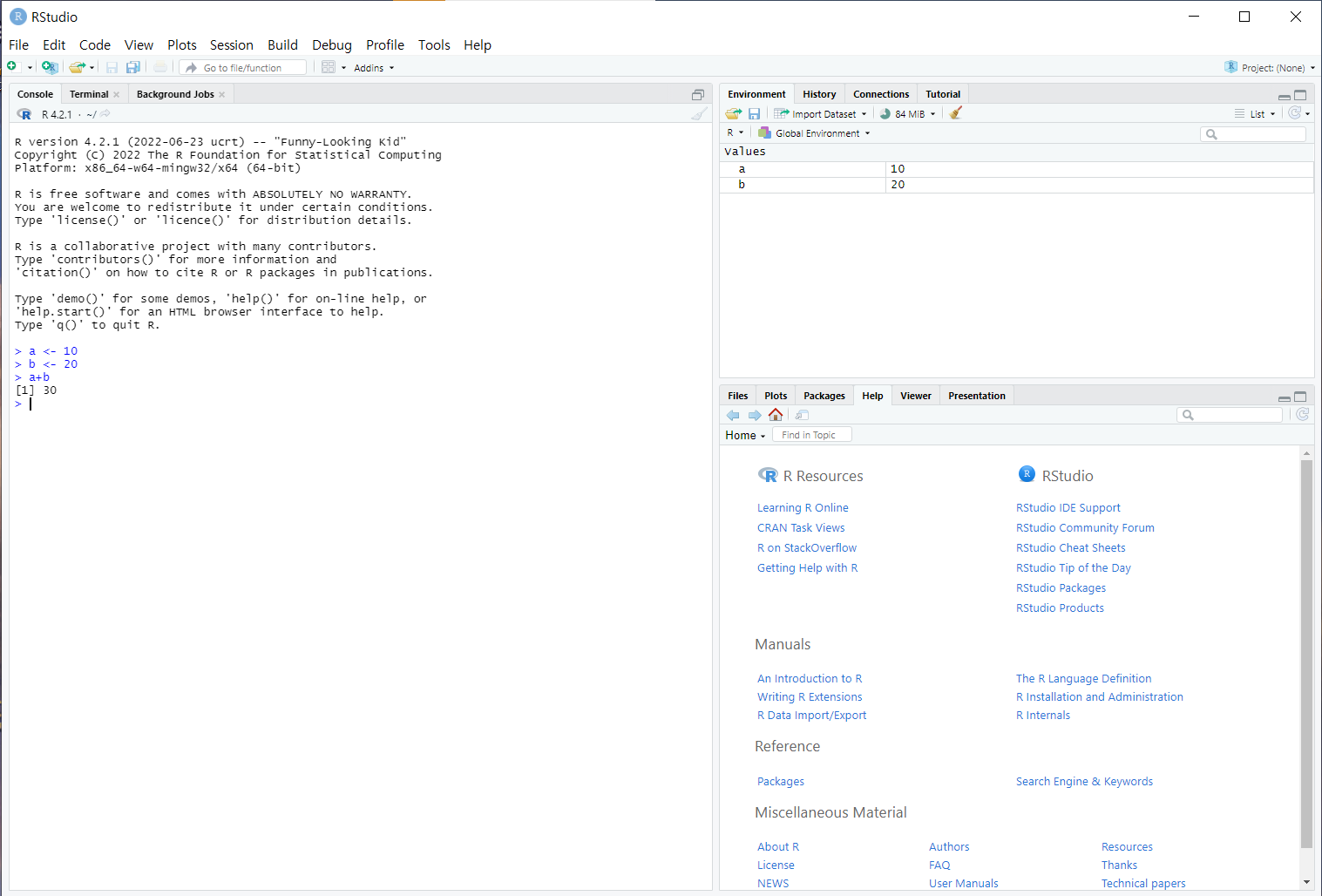Switch to the Connections tab
The height and width of the screenshot is (896, 1322).
[881, 94]
